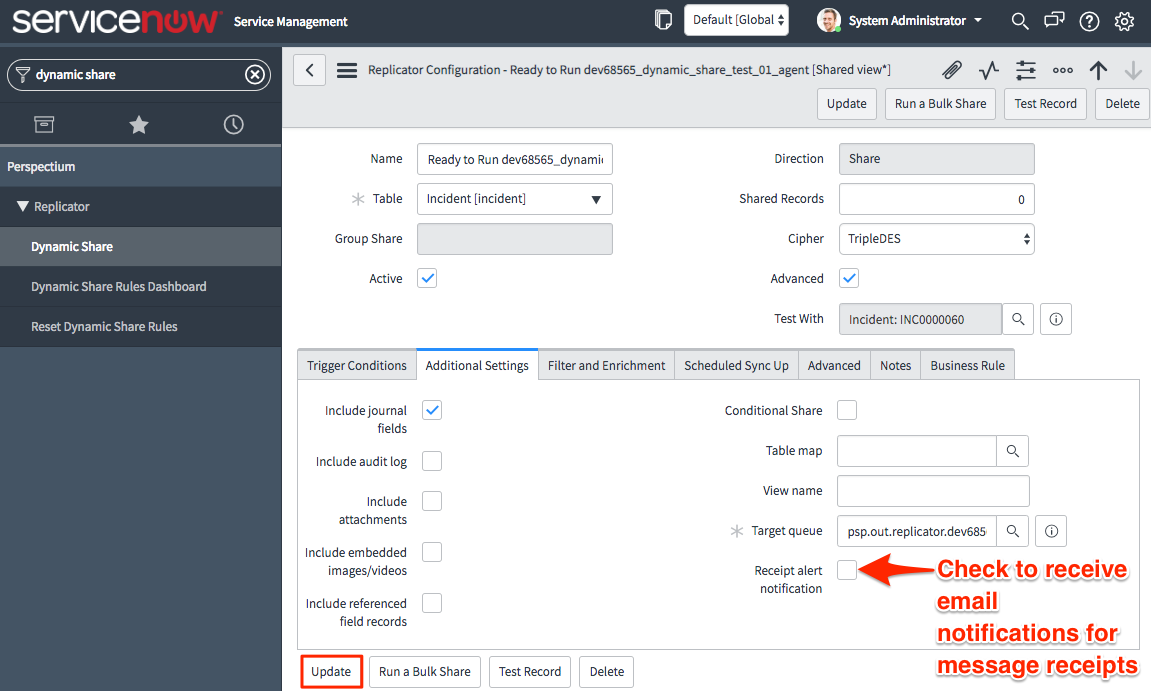Click the View name input field
This screenshot has width=1151, height=691.
933,491
